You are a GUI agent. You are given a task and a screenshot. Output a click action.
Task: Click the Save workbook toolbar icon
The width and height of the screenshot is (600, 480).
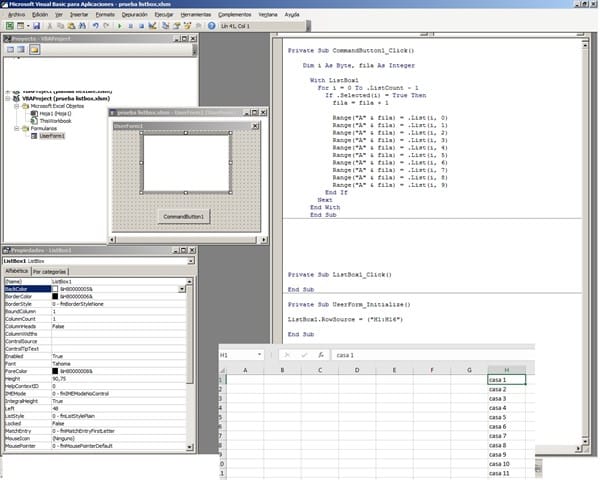tap(37, 27)
